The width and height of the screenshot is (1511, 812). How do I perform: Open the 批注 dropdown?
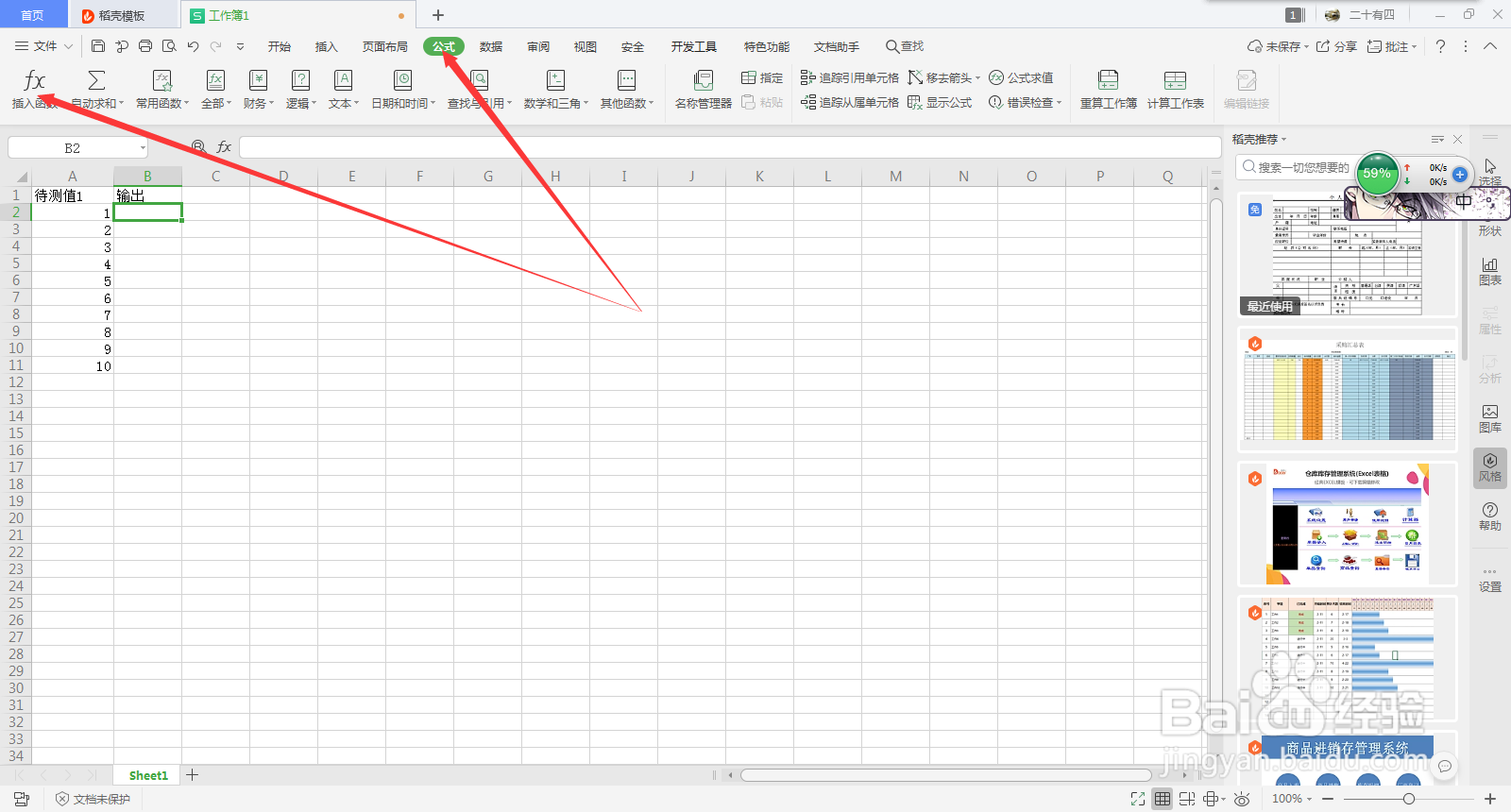(x=1392, y=46)
